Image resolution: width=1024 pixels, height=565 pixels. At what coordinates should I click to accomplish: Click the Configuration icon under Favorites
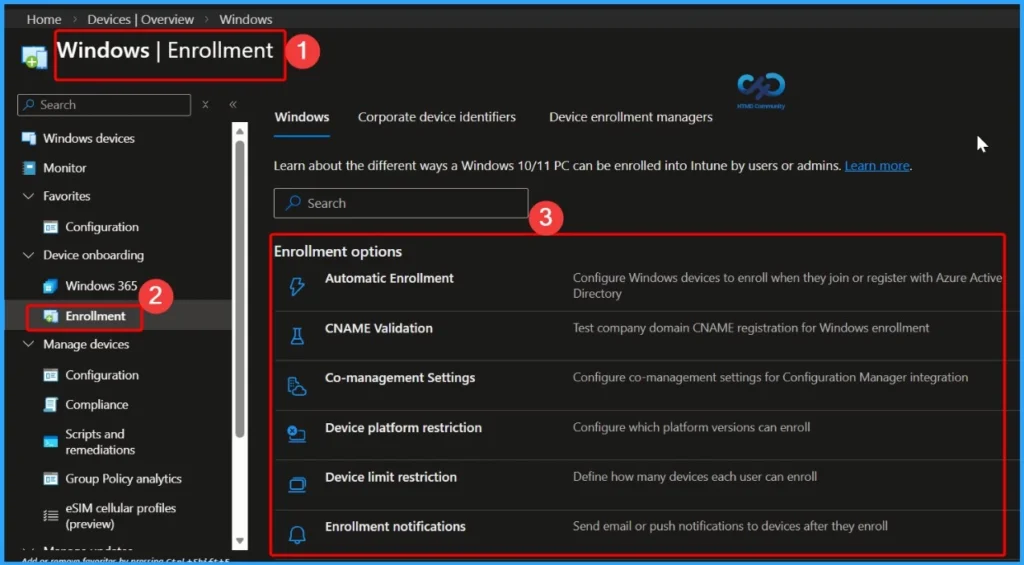[x=50, y=227]
